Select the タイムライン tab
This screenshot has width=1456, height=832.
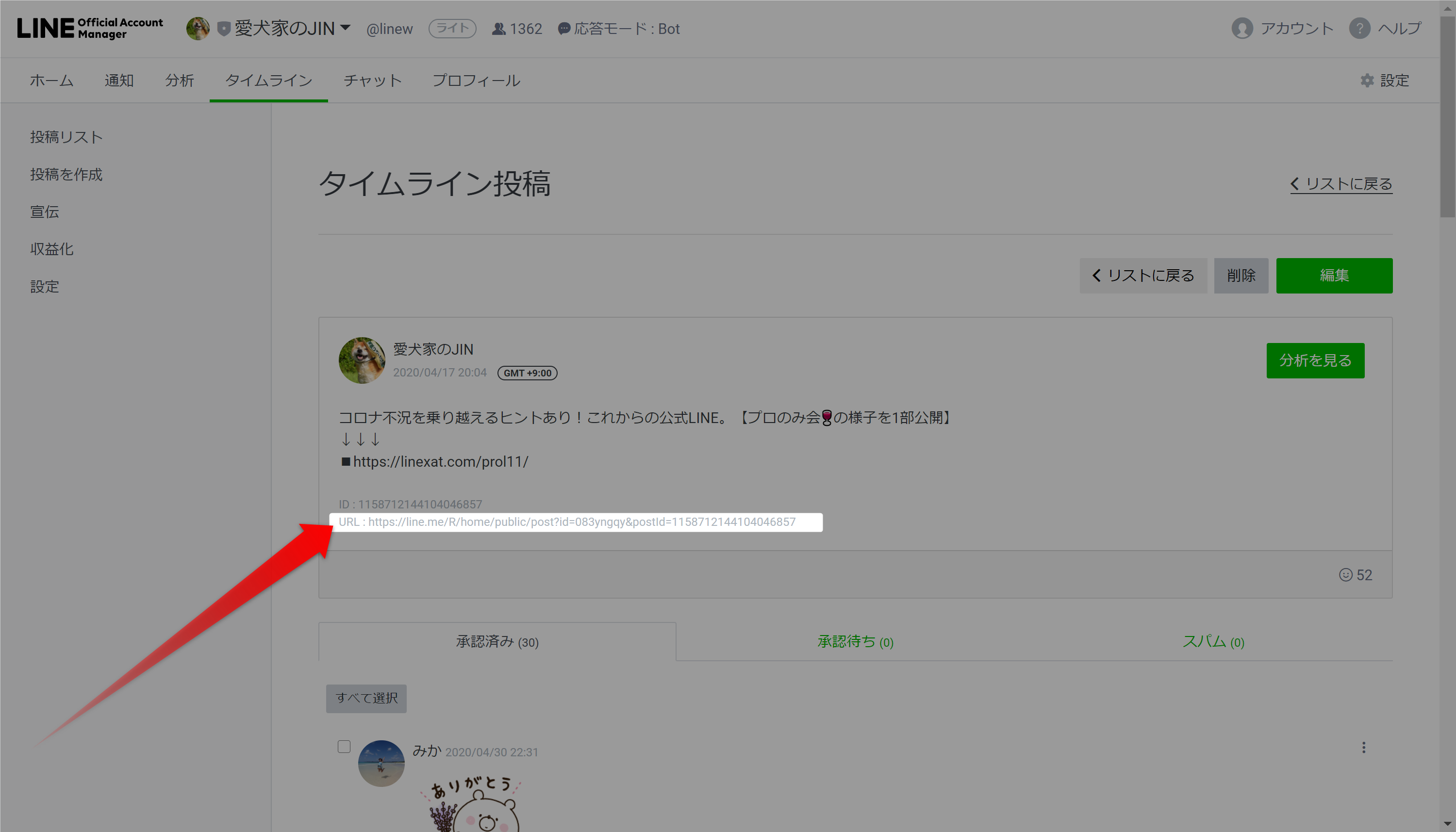(x=269, y=81)
